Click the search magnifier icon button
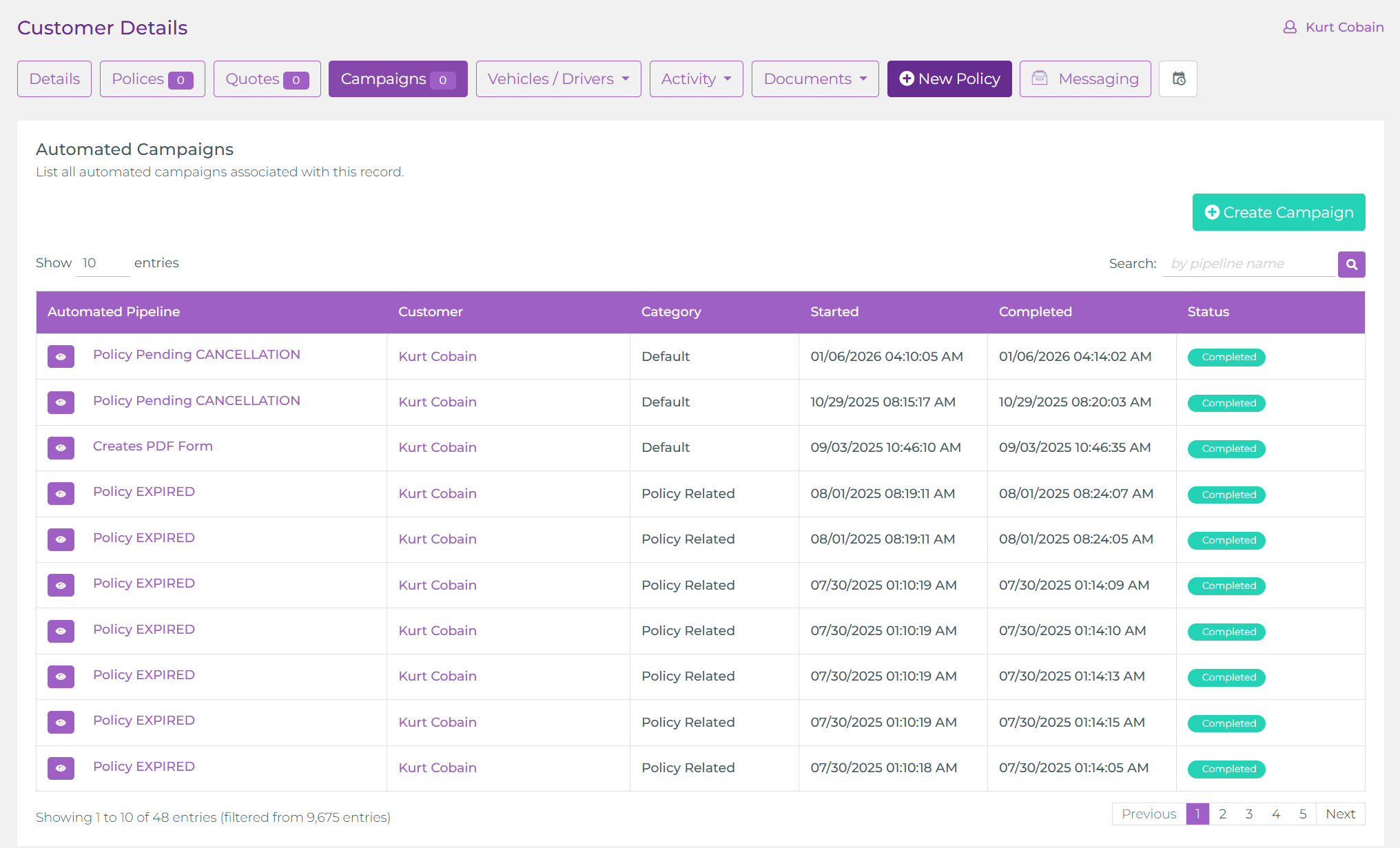This screenshot has width=1400, height=848. click(1351, 265)
